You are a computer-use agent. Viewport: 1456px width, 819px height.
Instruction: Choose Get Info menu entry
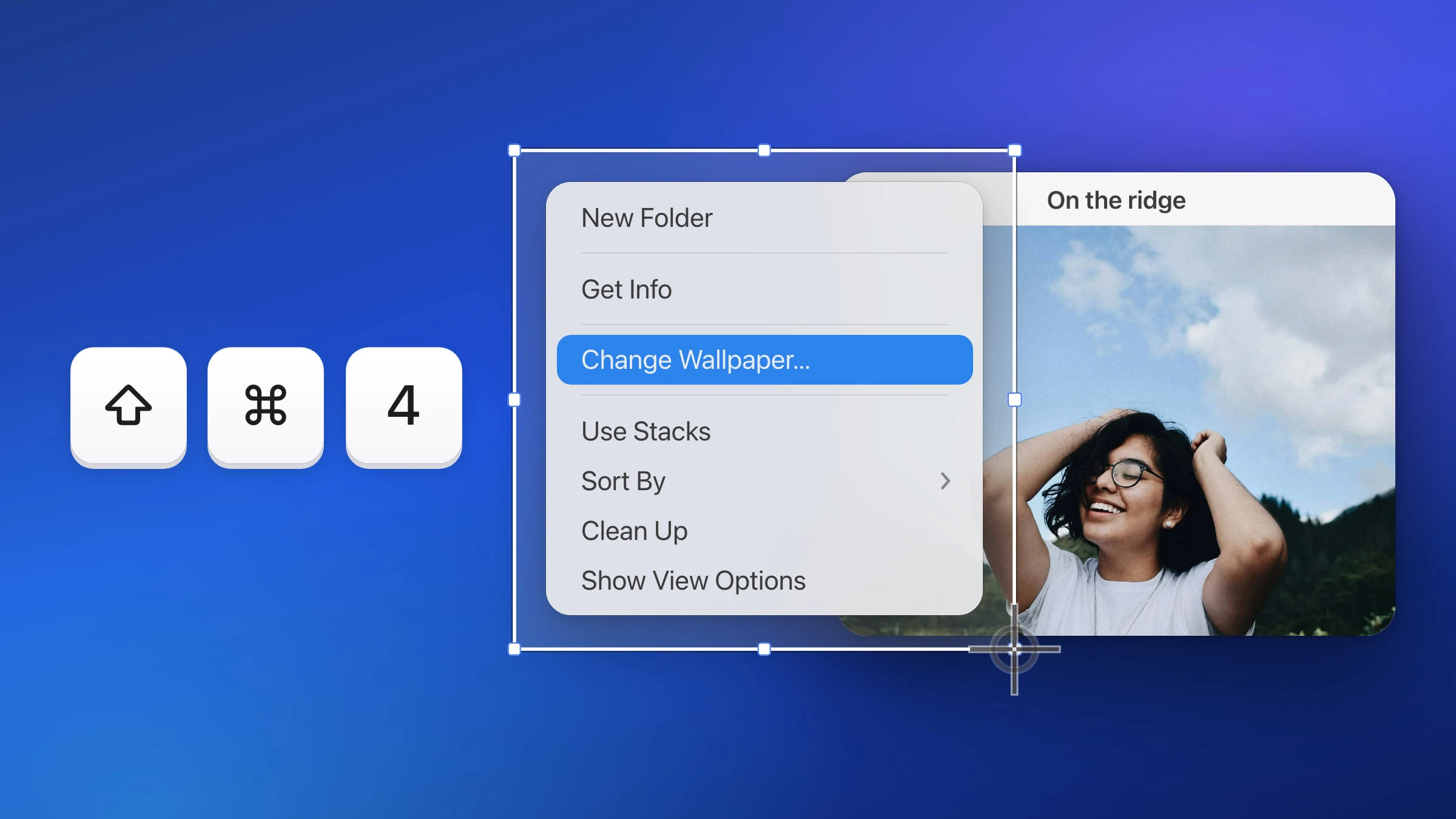(764, 289)
